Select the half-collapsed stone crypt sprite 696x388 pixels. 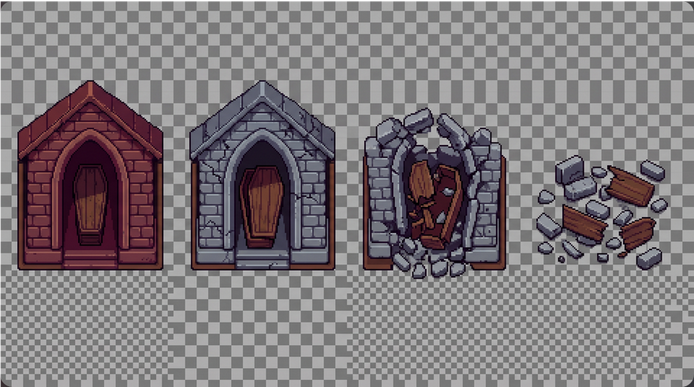[x=435, y=193]
